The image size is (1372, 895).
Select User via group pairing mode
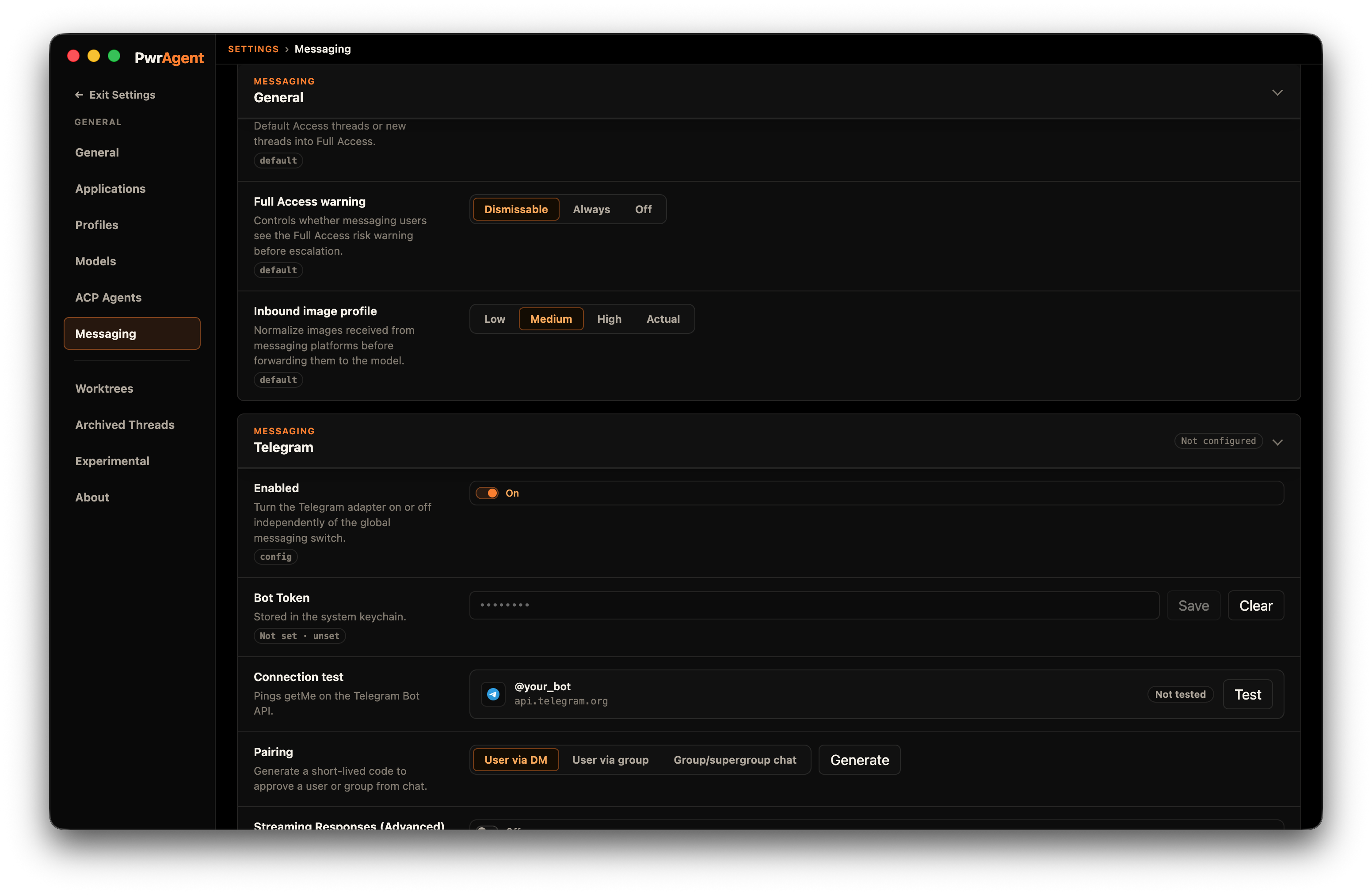(610, 760)
